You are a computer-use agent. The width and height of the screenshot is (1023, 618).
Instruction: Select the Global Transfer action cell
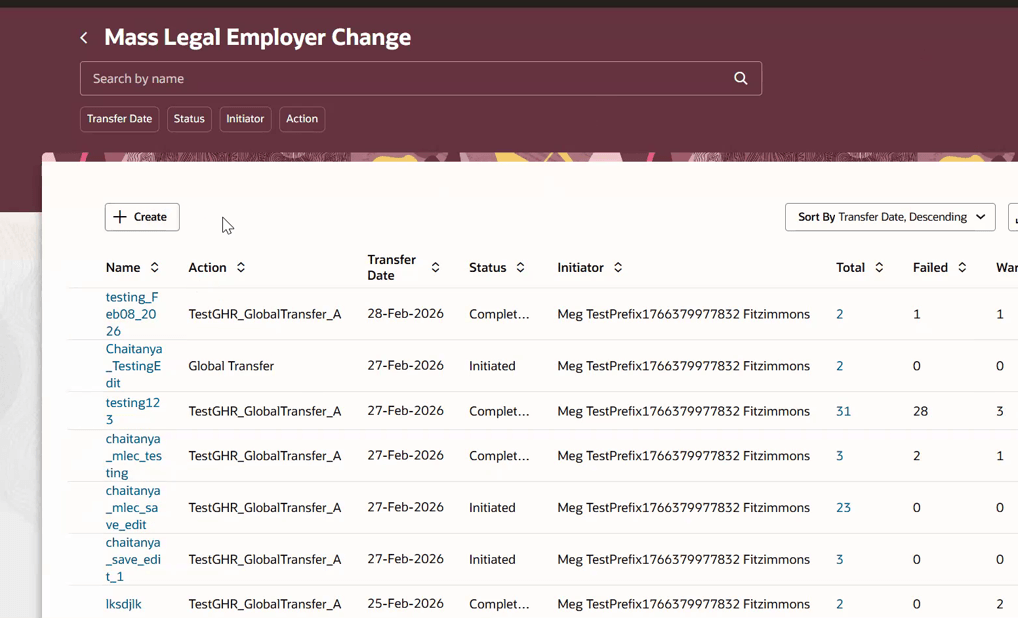click(231, 365)
